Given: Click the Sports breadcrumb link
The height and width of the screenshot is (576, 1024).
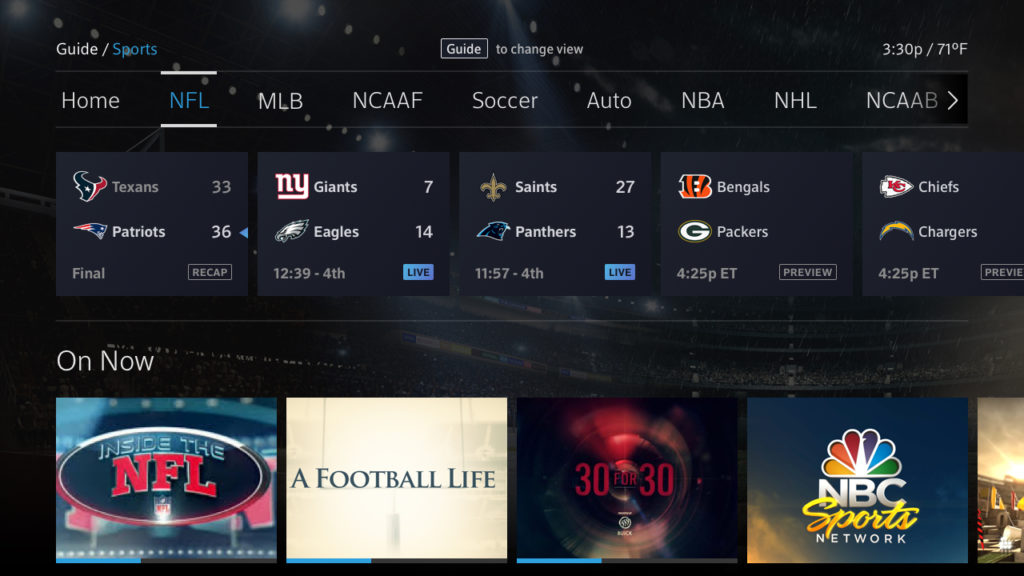Looking at the screenshot, I should pos(134,48).
